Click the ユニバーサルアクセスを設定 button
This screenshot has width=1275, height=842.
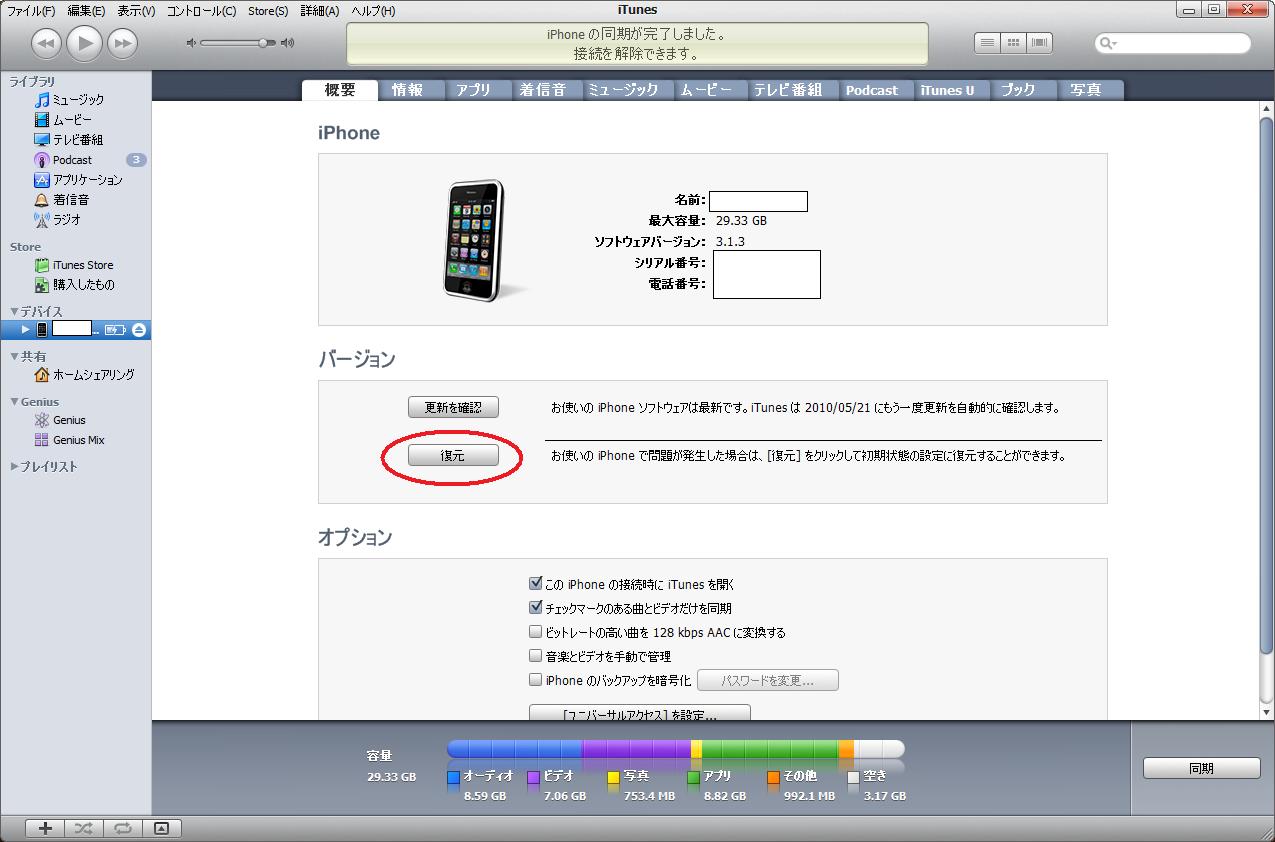(x=640, y=714)
